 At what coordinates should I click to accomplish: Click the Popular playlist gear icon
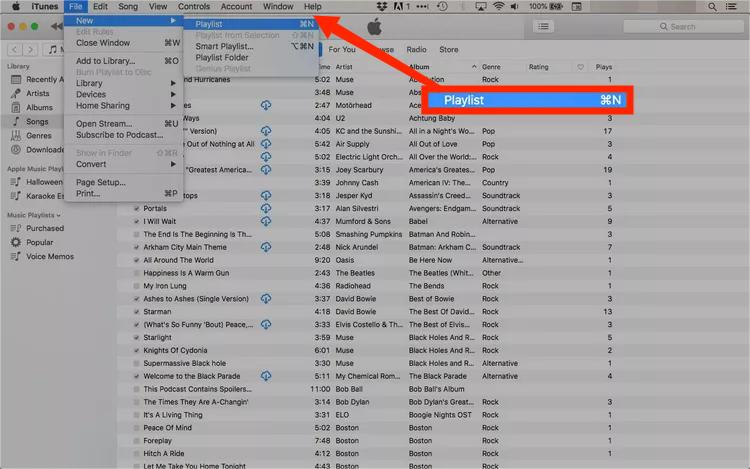[16, 242]
